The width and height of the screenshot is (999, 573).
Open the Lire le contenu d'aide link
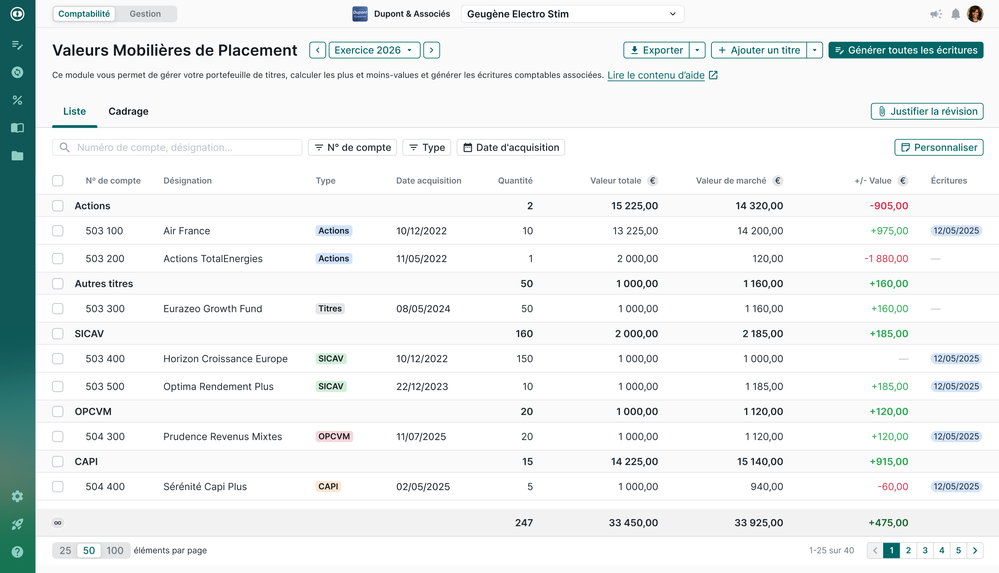click(x=656, y=75)
